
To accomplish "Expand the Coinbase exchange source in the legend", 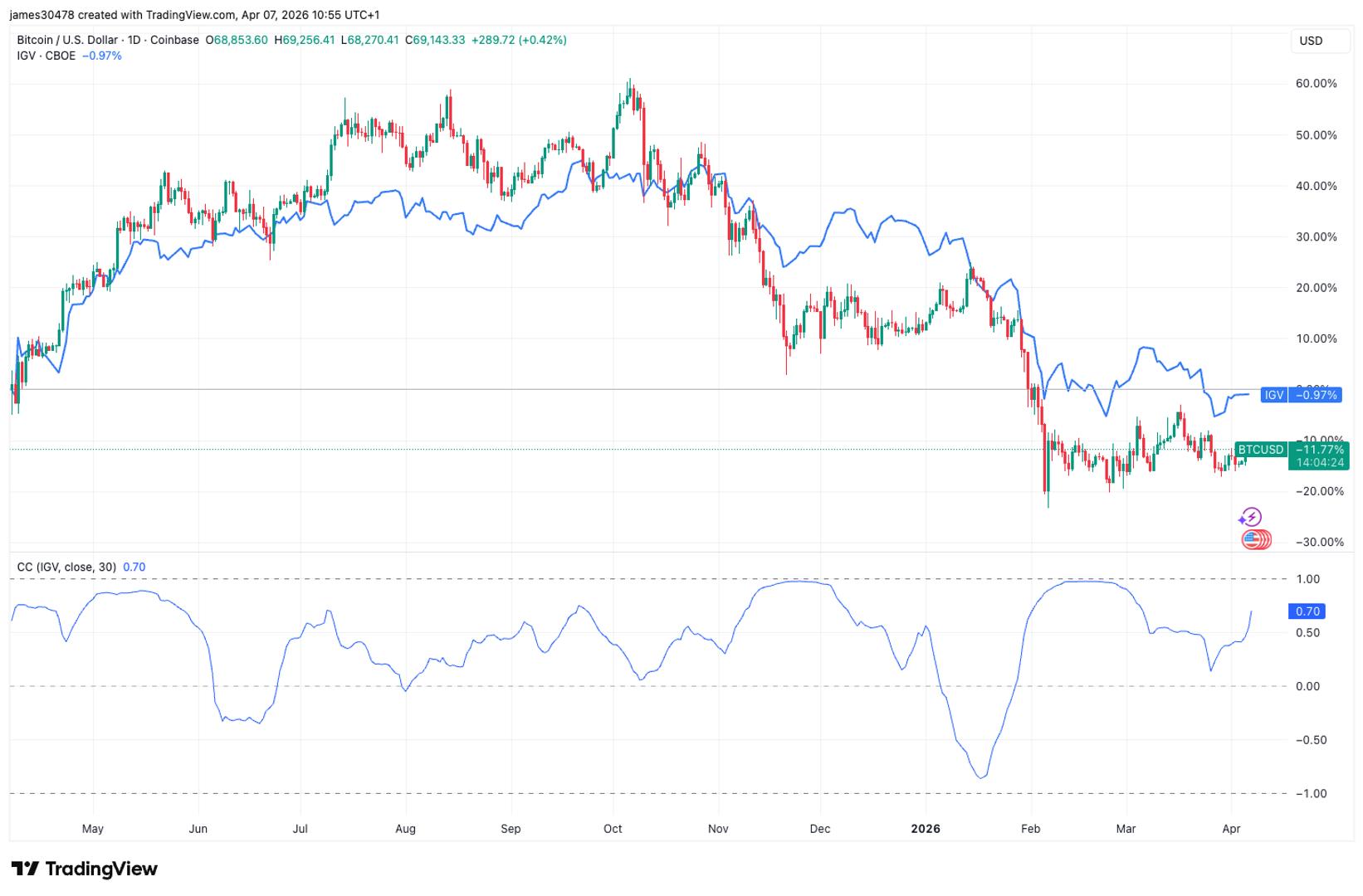I will coord(173,39).
